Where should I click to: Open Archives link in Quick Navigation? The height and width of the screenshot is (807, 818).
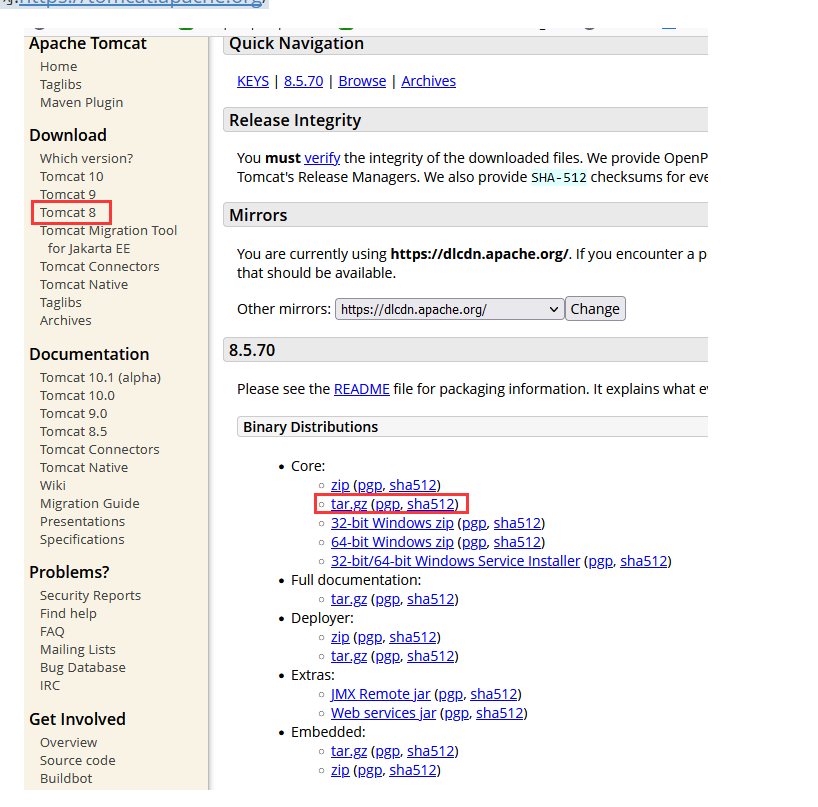428,81
